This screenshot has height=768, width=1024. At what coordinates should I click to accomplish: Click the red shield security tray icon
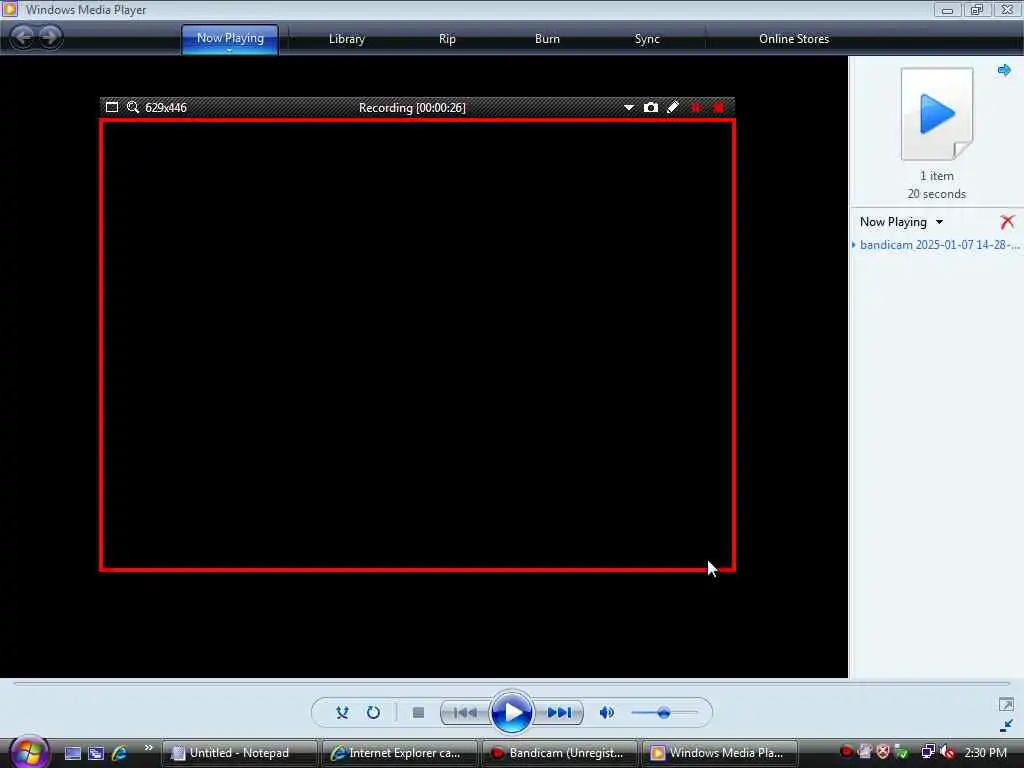[x=883, y=752]
